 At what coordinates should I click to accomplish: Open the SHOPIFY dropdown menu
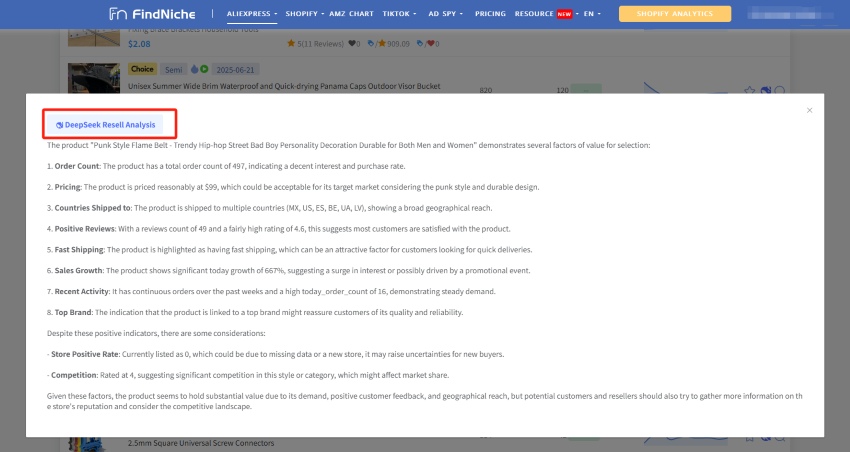(x=305, y=14)
